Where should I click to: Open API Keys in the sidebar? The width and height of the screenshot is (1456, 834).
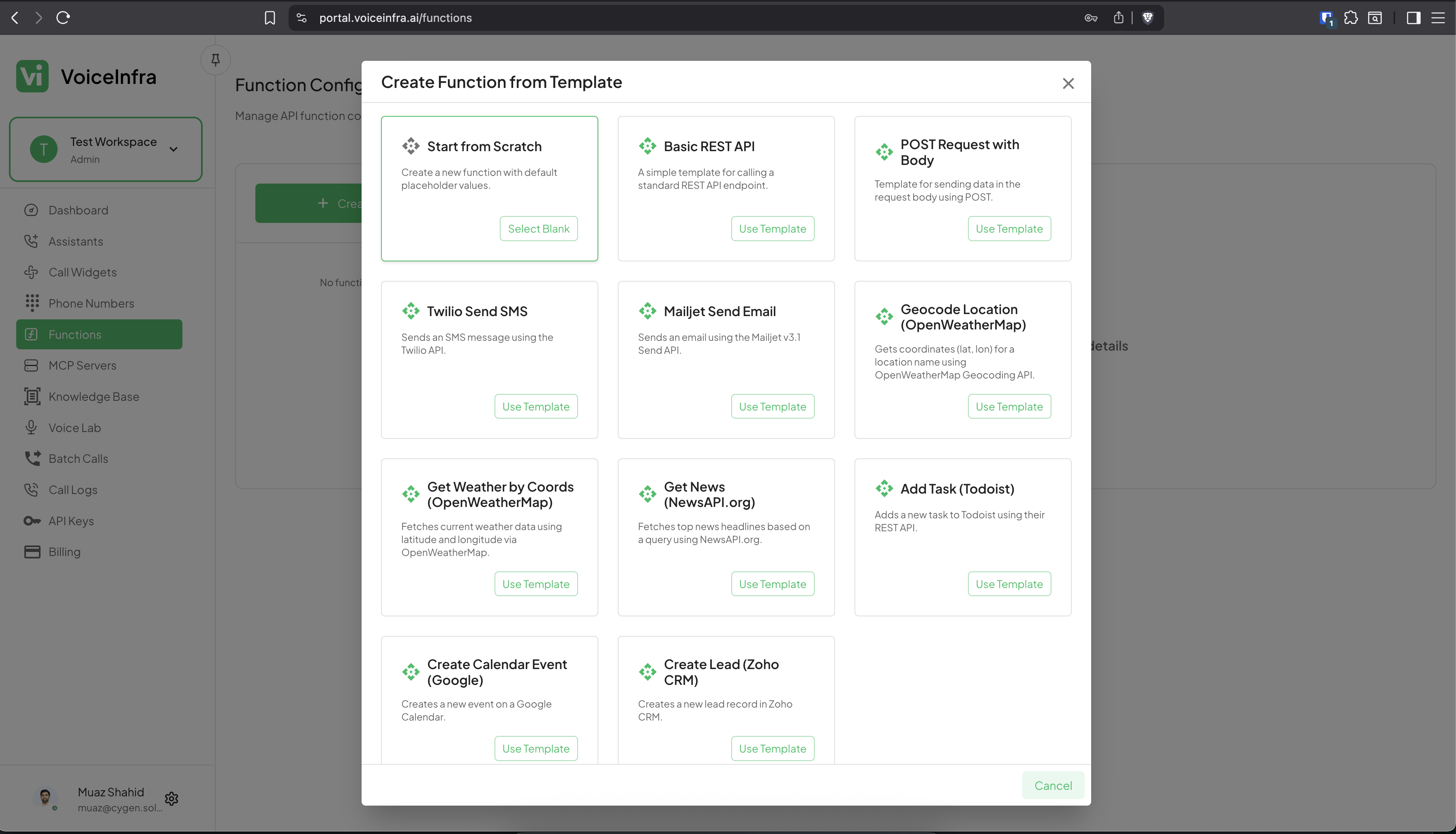(99, 521)
